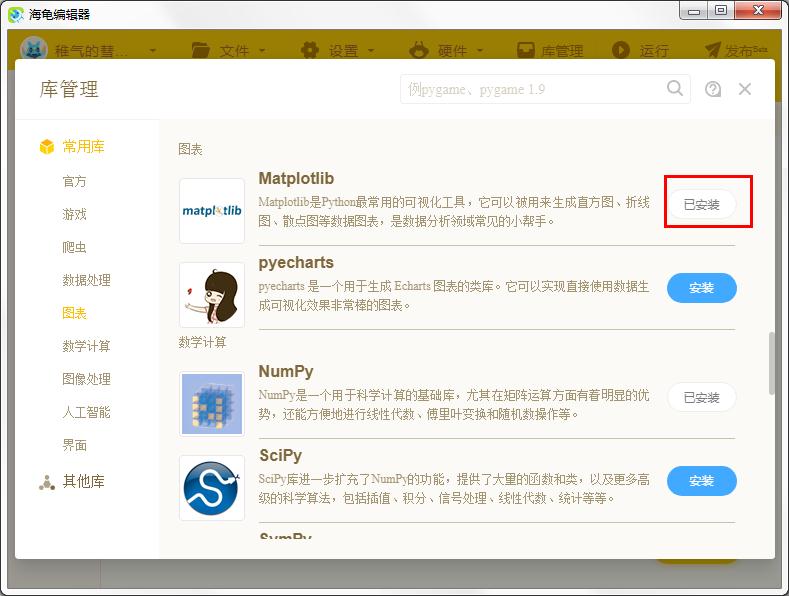
Task: Select 图表 category in sidebar
Action: [74, 313]
